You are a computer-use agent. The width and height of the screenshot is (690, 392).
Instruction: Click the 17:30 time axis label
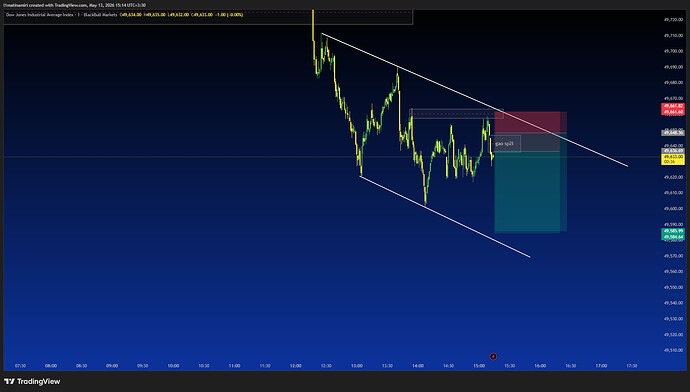pyautogui.click(x=632, y=366)
